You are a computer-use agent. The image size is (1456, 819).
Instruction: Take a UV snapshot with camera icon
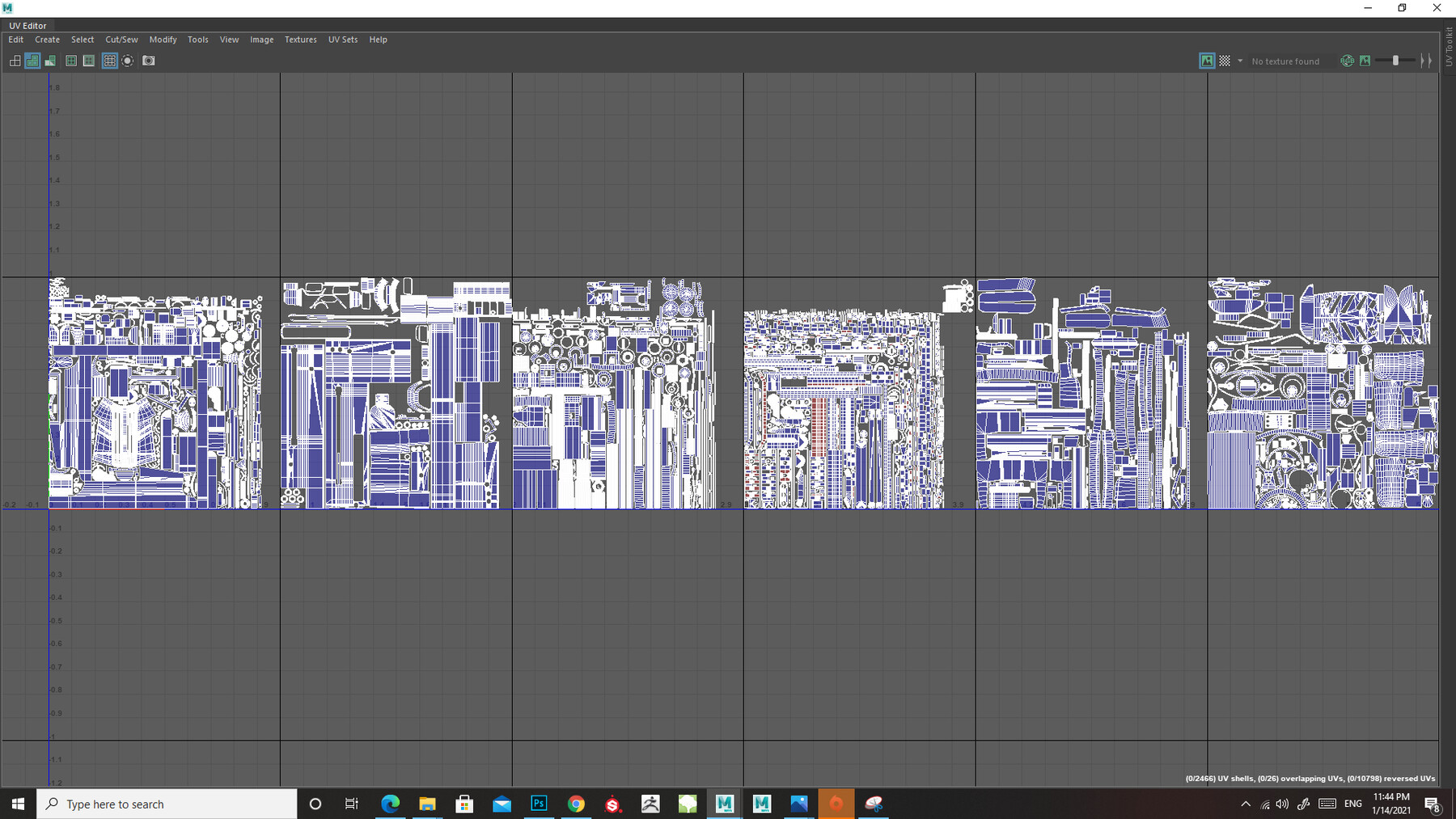[149, 61]
